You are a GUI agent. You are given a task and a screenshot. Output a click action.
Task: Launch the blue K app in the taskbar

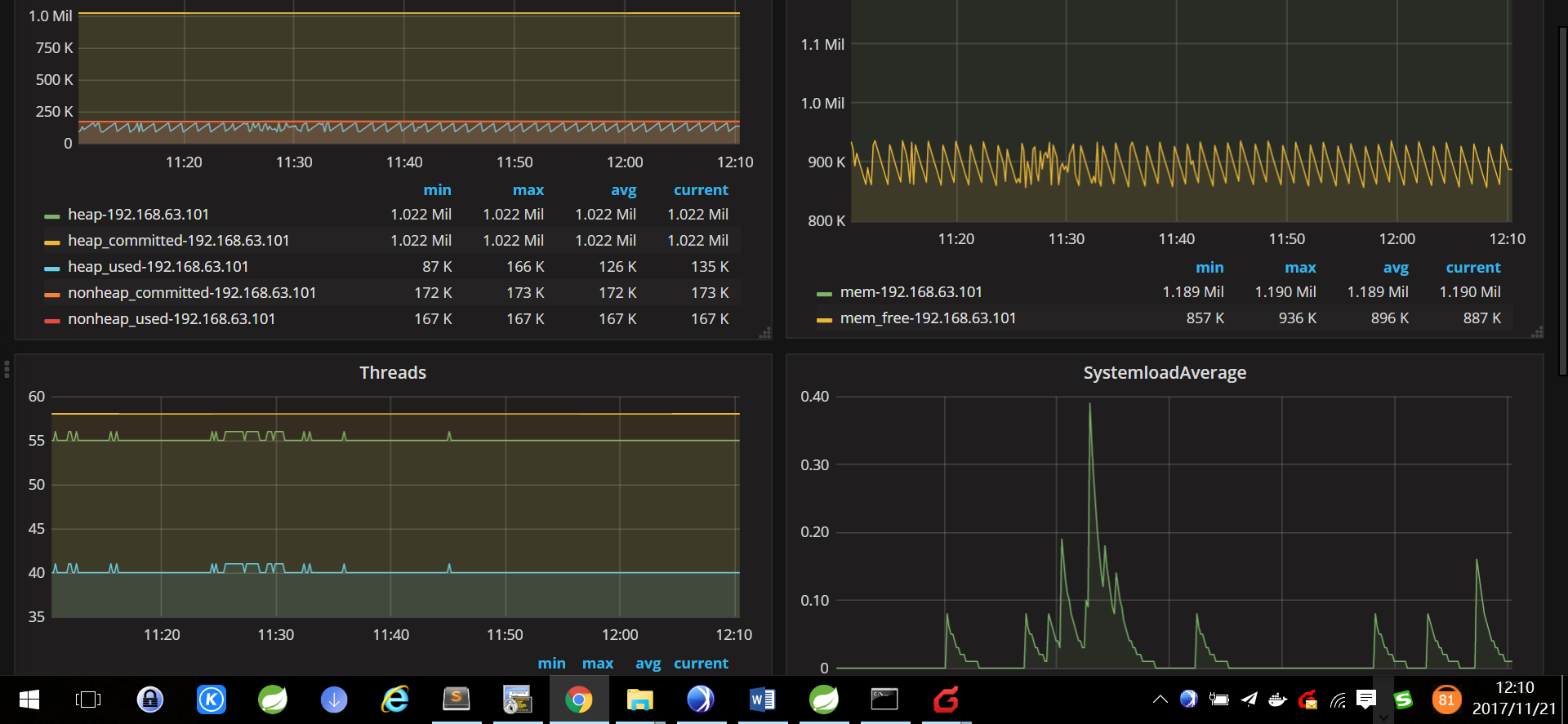pyautogui.click(x=212, y=700)
